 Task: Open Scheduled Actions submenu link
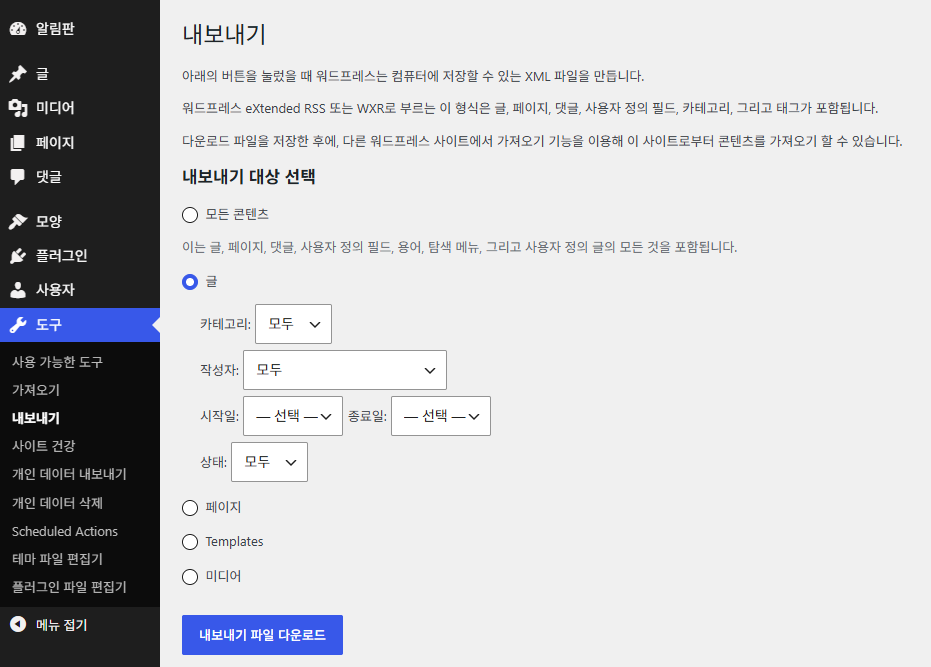point(65,531)
